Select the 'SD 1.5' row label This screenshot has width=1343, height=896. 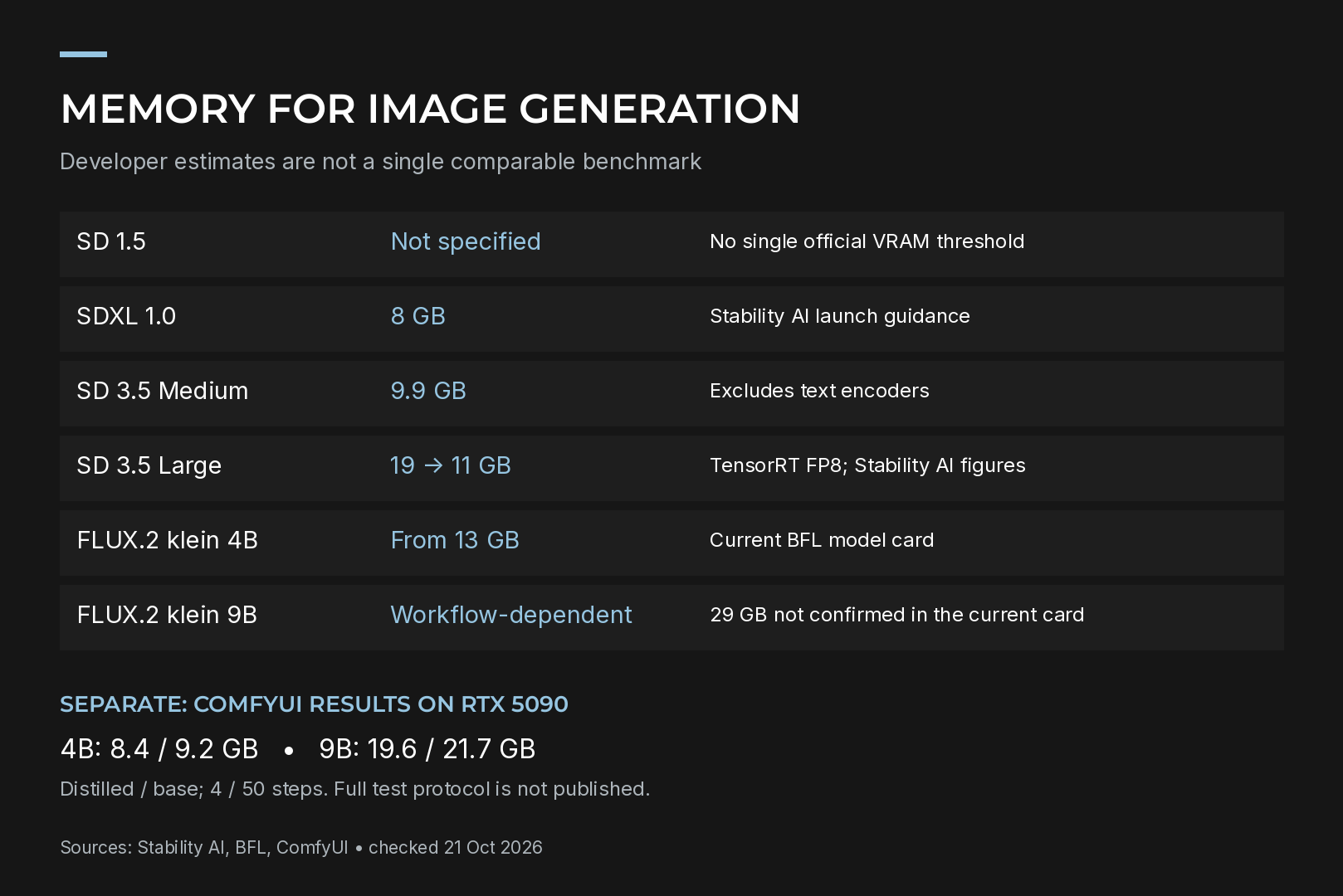(x=111, y=241)
